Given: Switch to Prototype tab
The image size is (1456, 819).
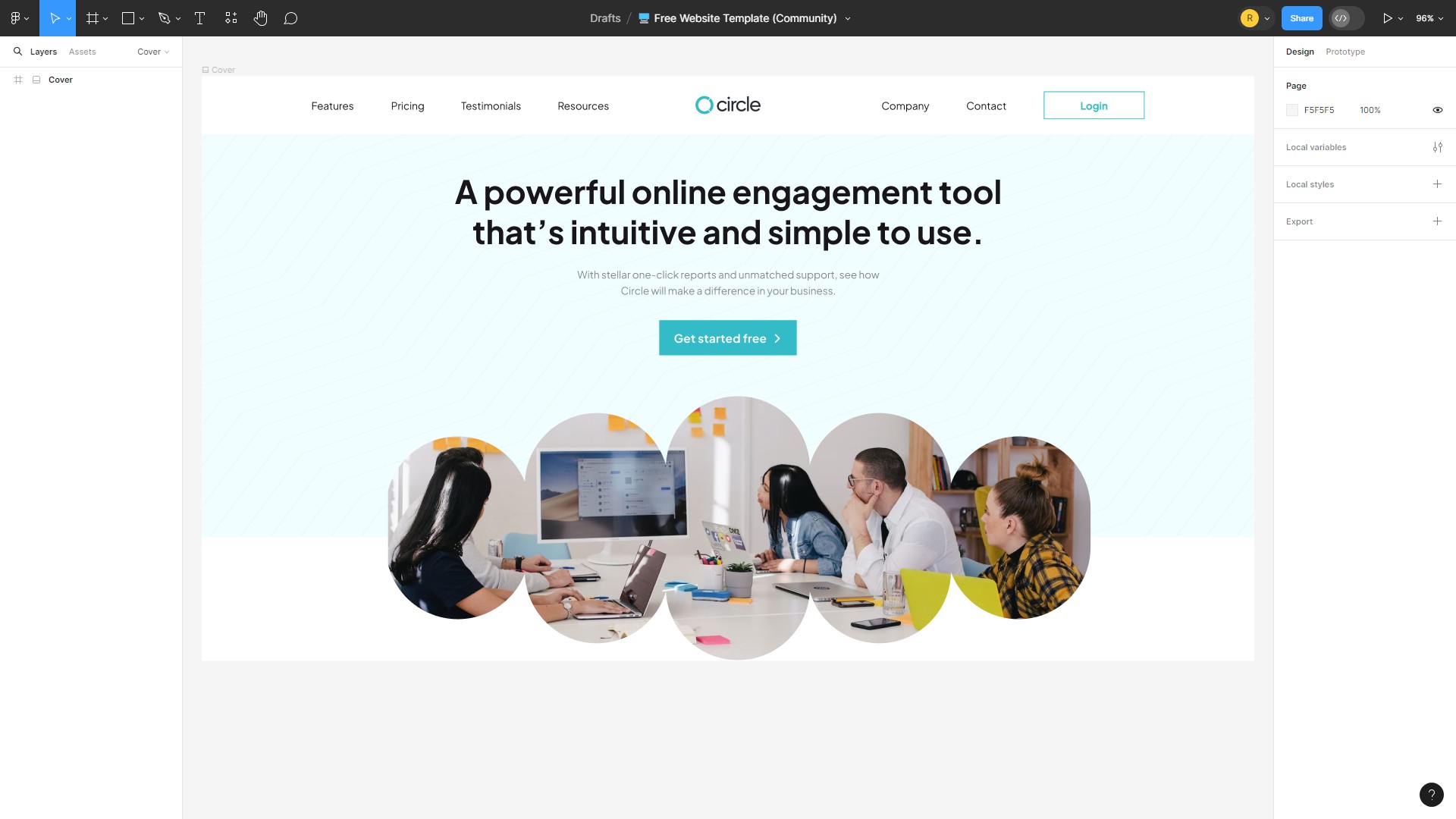Looking at the screenshot, I should click(1345, 51).
